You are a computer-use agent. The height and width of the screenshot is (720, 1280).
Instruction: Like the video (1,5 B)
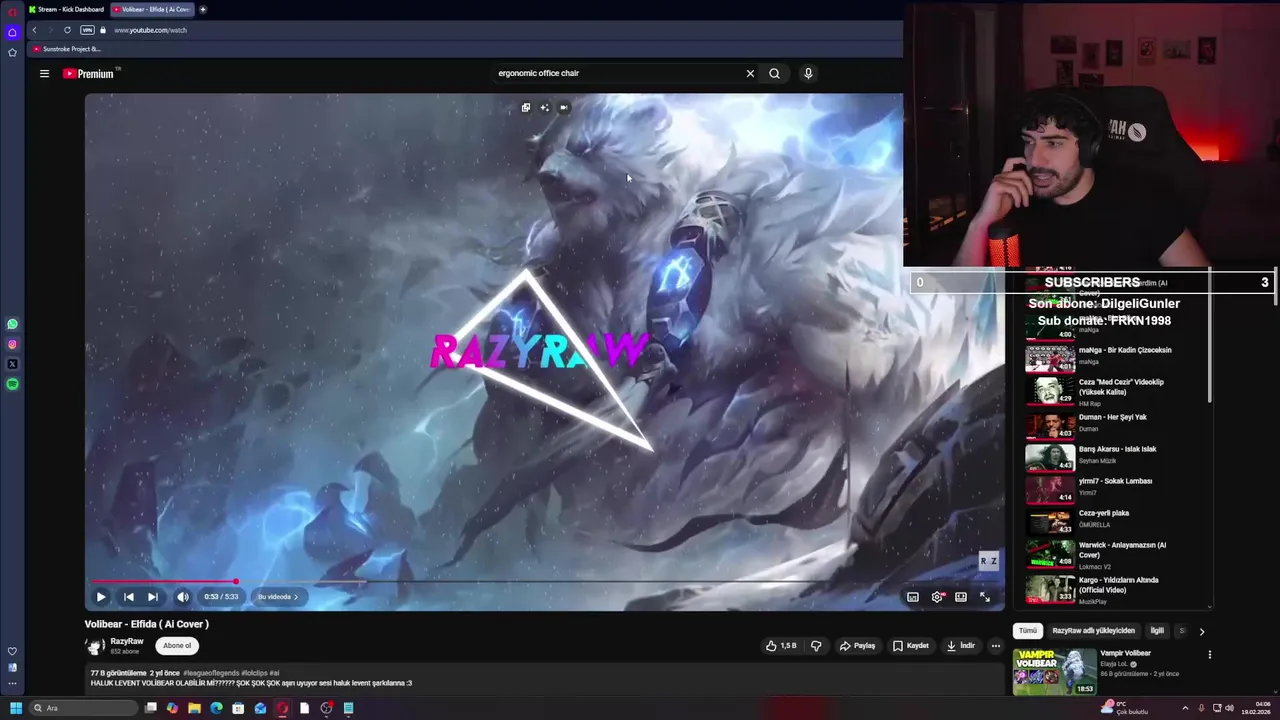click(781, 646)
